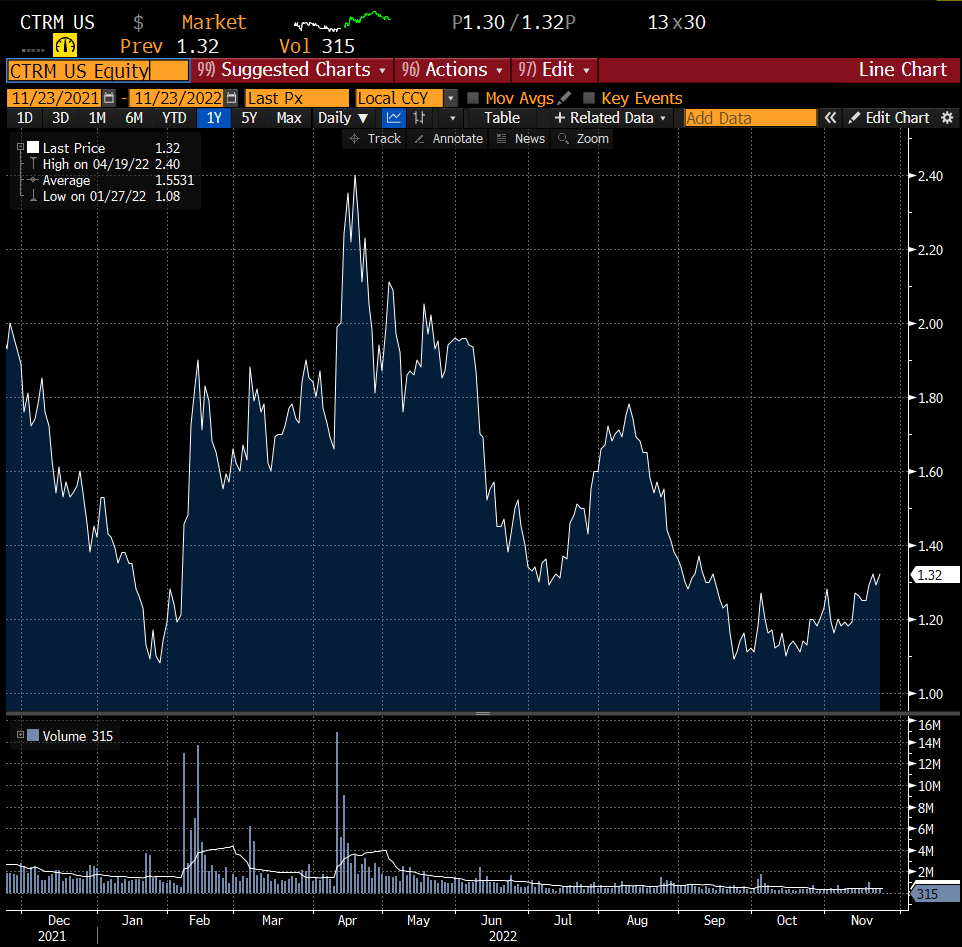Click the Line Chart title label
Screen dimensions: 962x947
click(902, 70)
